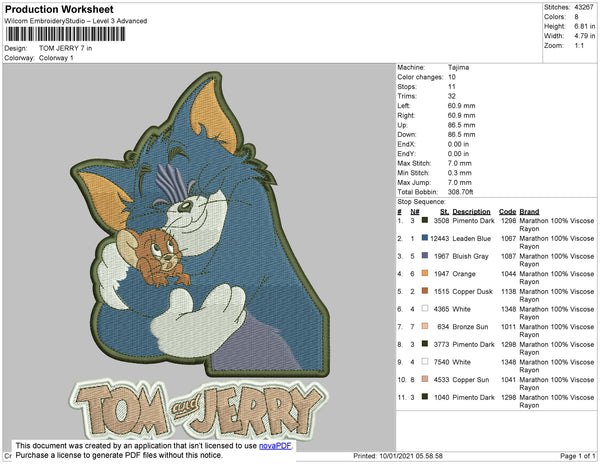Click the Width value '4.79 in'
The width and height of the screenshot is (600, 464).
(x=585, y=36)
